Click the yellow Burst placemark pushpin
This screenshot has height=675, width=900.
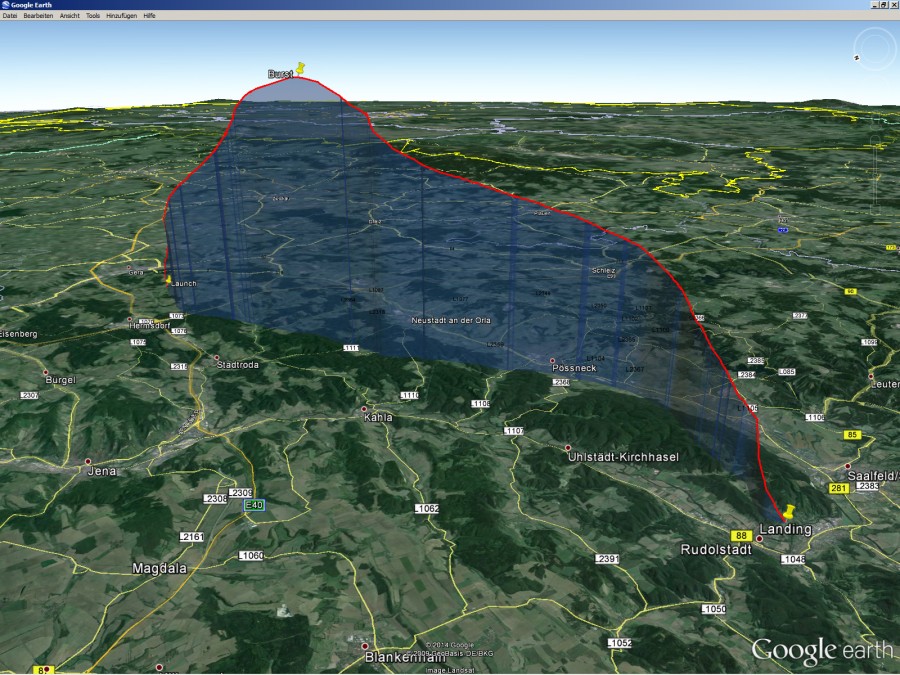pos(300,66)
